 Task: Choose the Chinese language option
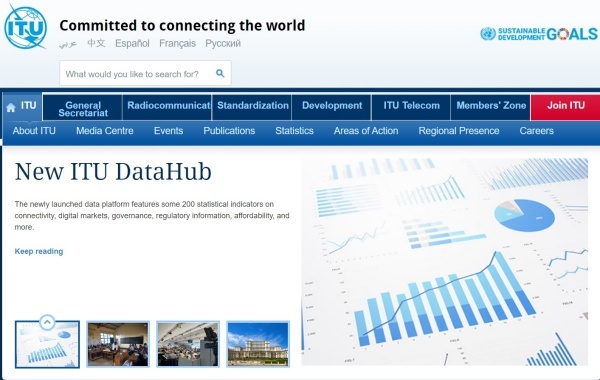point(96,43)
